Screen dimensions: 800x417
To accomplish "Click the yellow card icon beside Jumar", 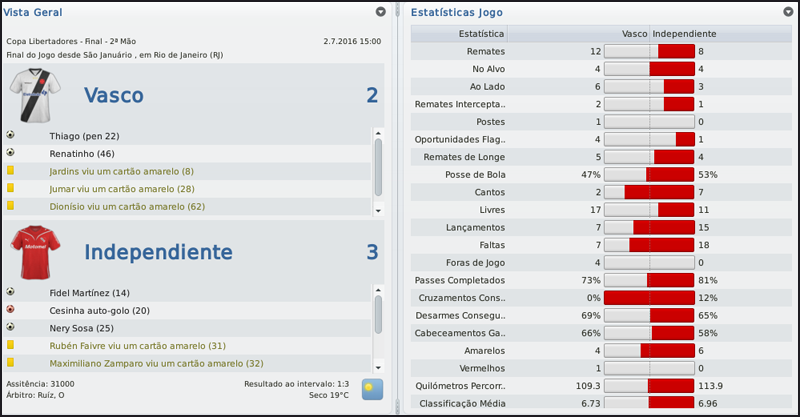I will click(11, 189).
